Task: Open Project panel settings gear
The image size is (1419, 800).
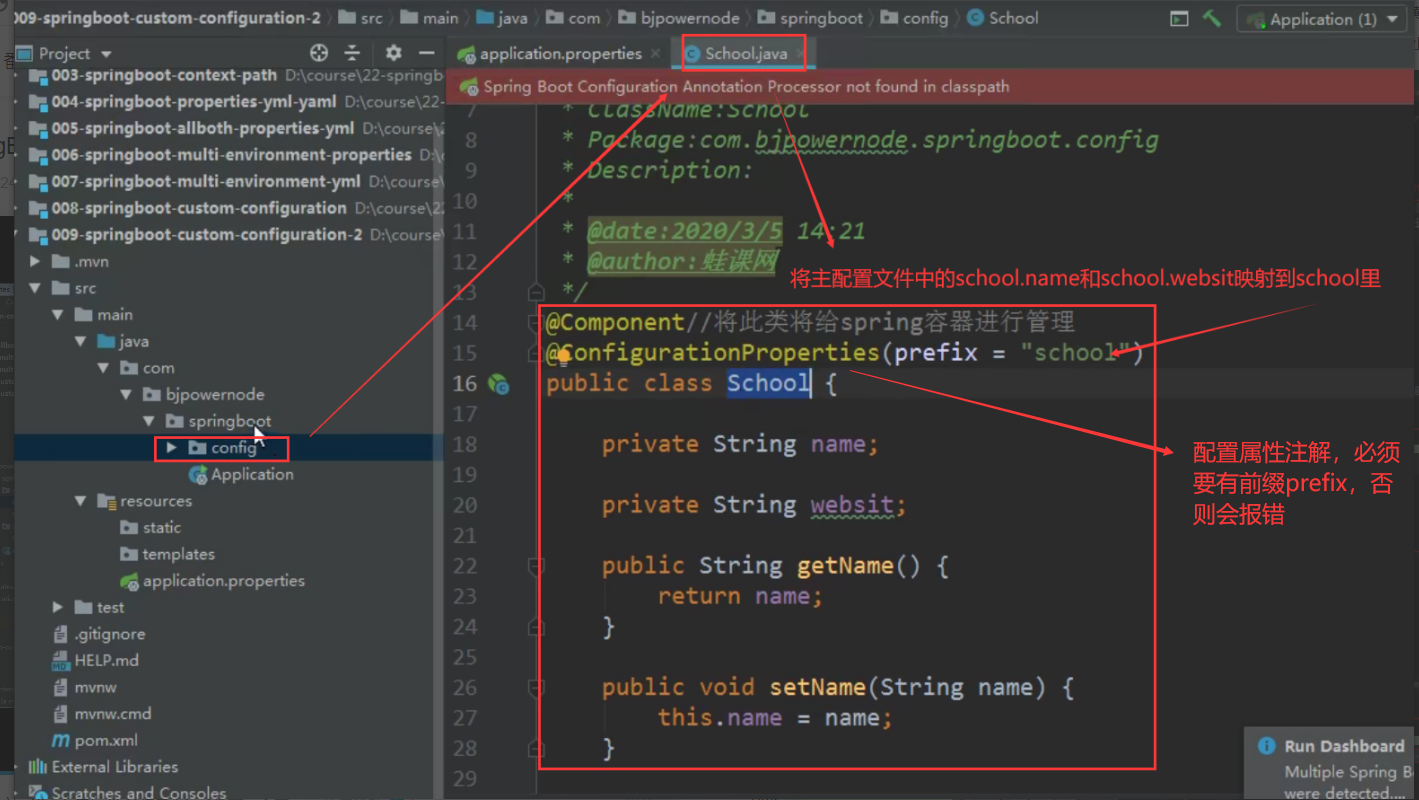Action: click(394, 53)
